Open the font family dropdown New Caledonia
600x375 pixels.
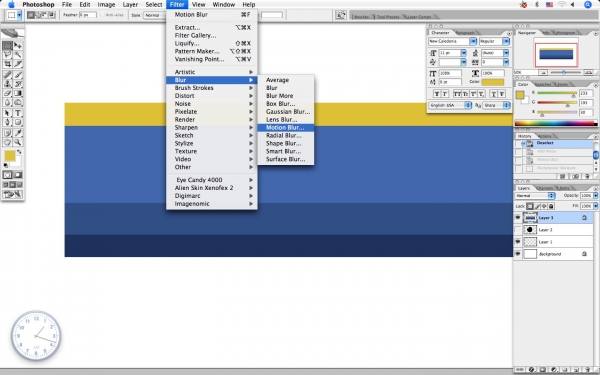click(452, 41)
